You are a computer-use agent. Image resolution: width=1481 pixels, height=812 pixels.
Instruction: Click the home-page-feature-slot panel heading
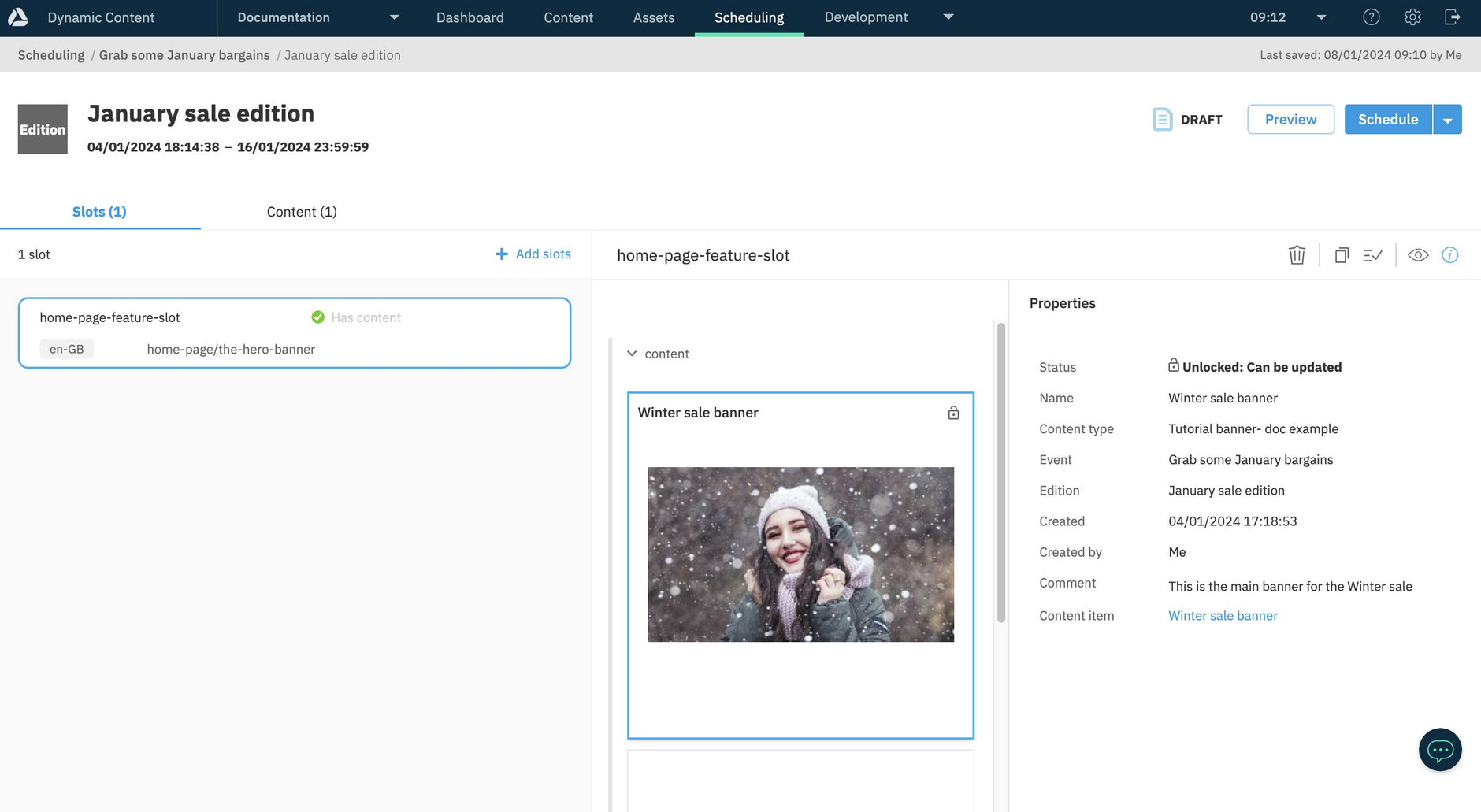coord(703,255)
